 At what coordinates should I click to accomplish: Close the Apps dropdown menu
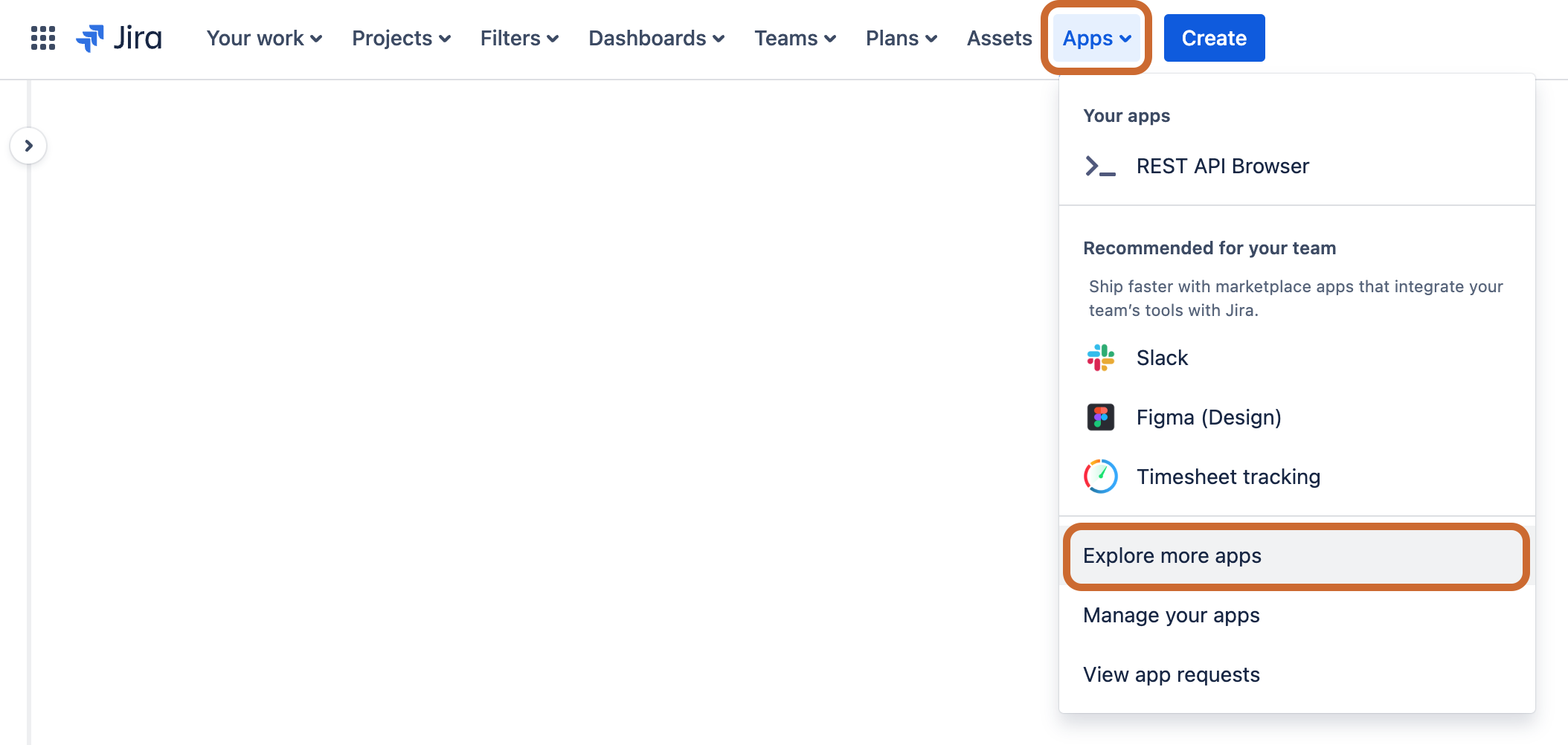[x=1096, y=38]
